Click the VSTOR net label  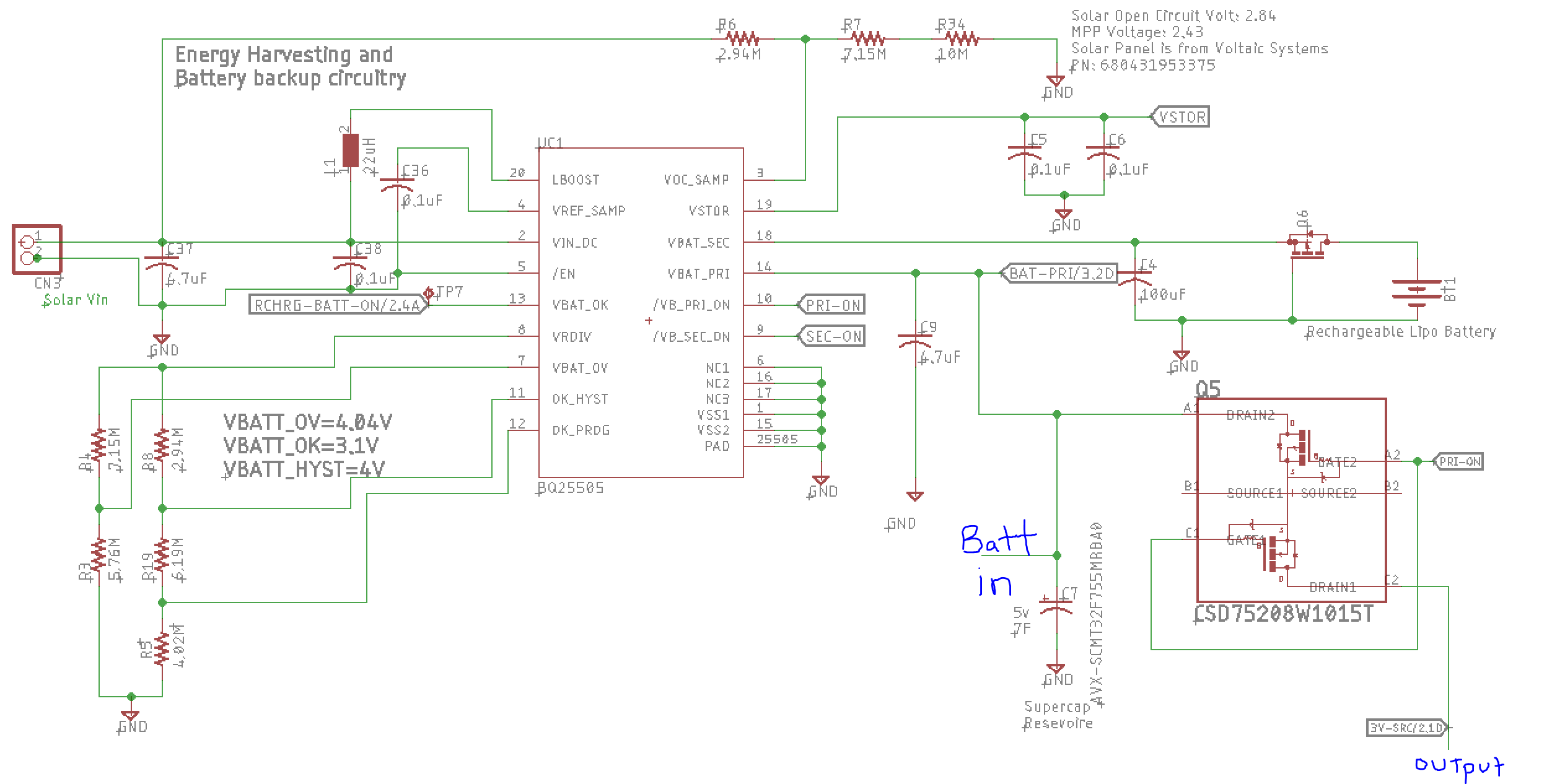(1181, 117)
